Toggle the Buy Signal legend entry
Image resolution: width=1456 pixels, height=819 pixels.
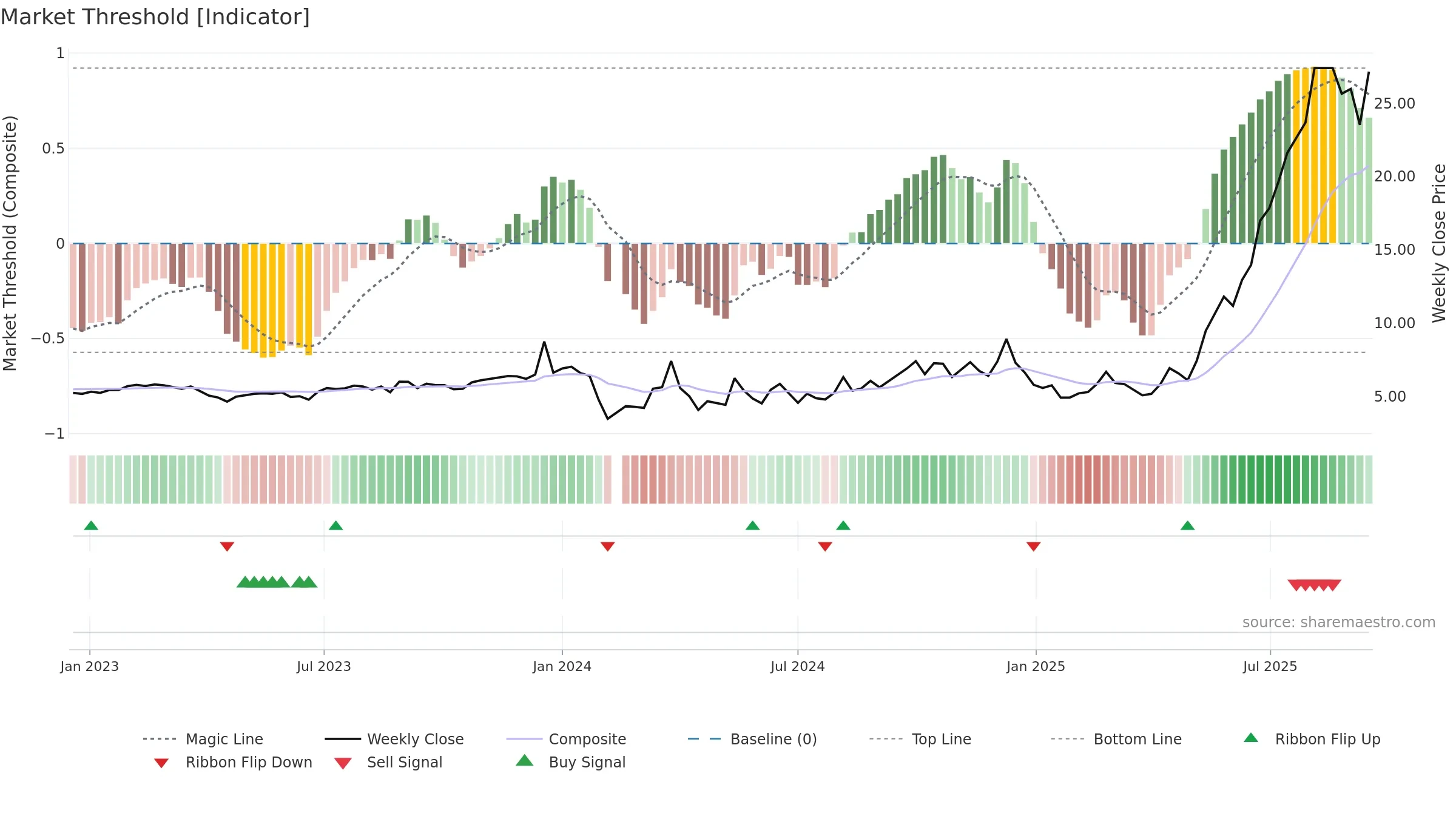click(570, 762)
